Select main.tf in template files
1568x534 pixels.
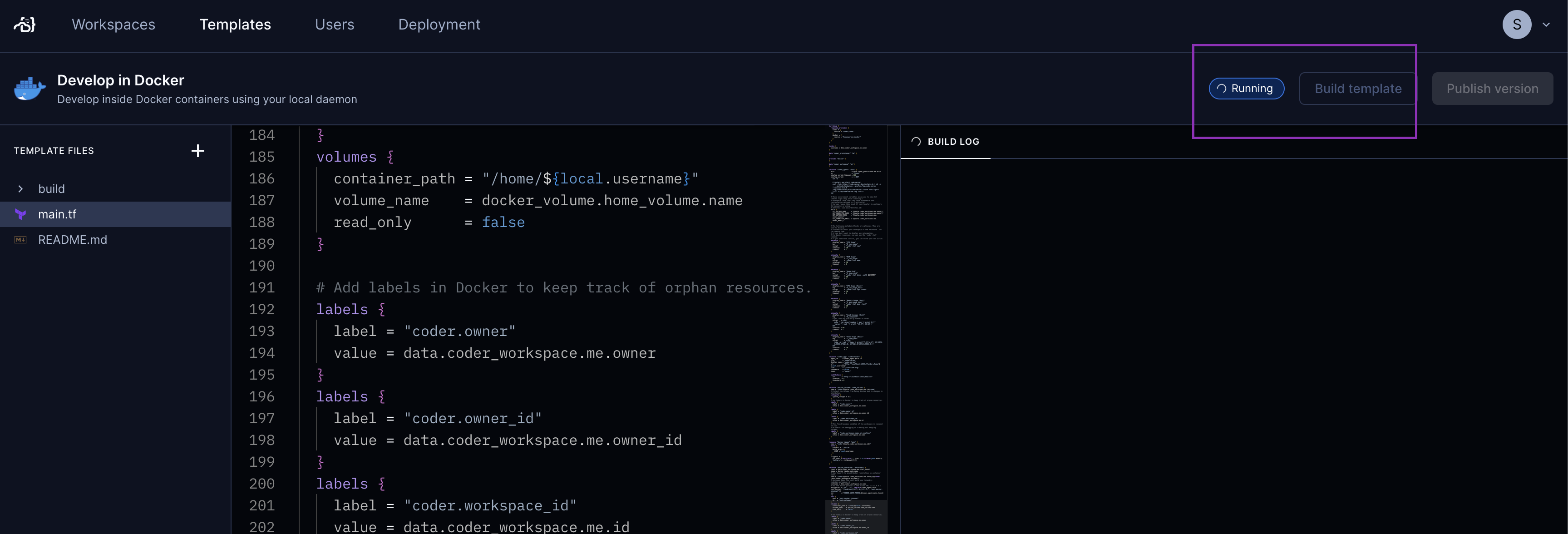tap(57, 214)
